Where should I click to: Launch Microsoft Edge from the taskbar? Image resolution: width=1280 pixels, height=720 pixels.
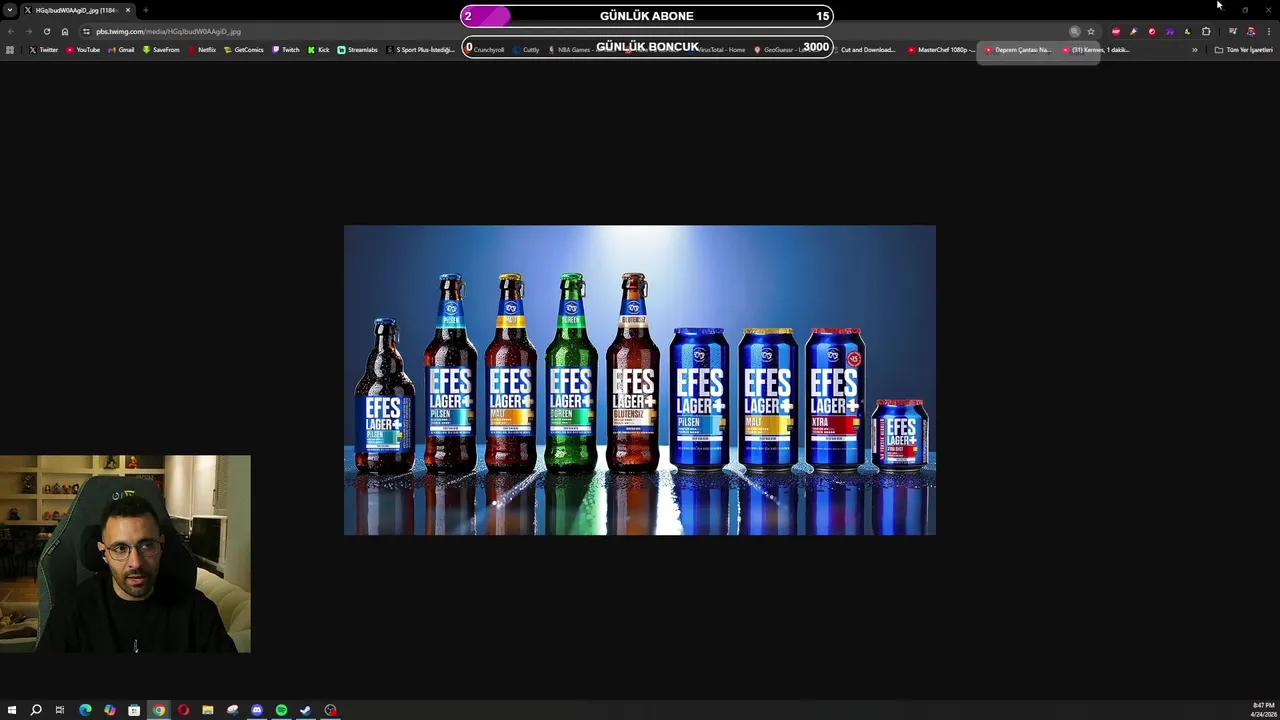[85, 710]
